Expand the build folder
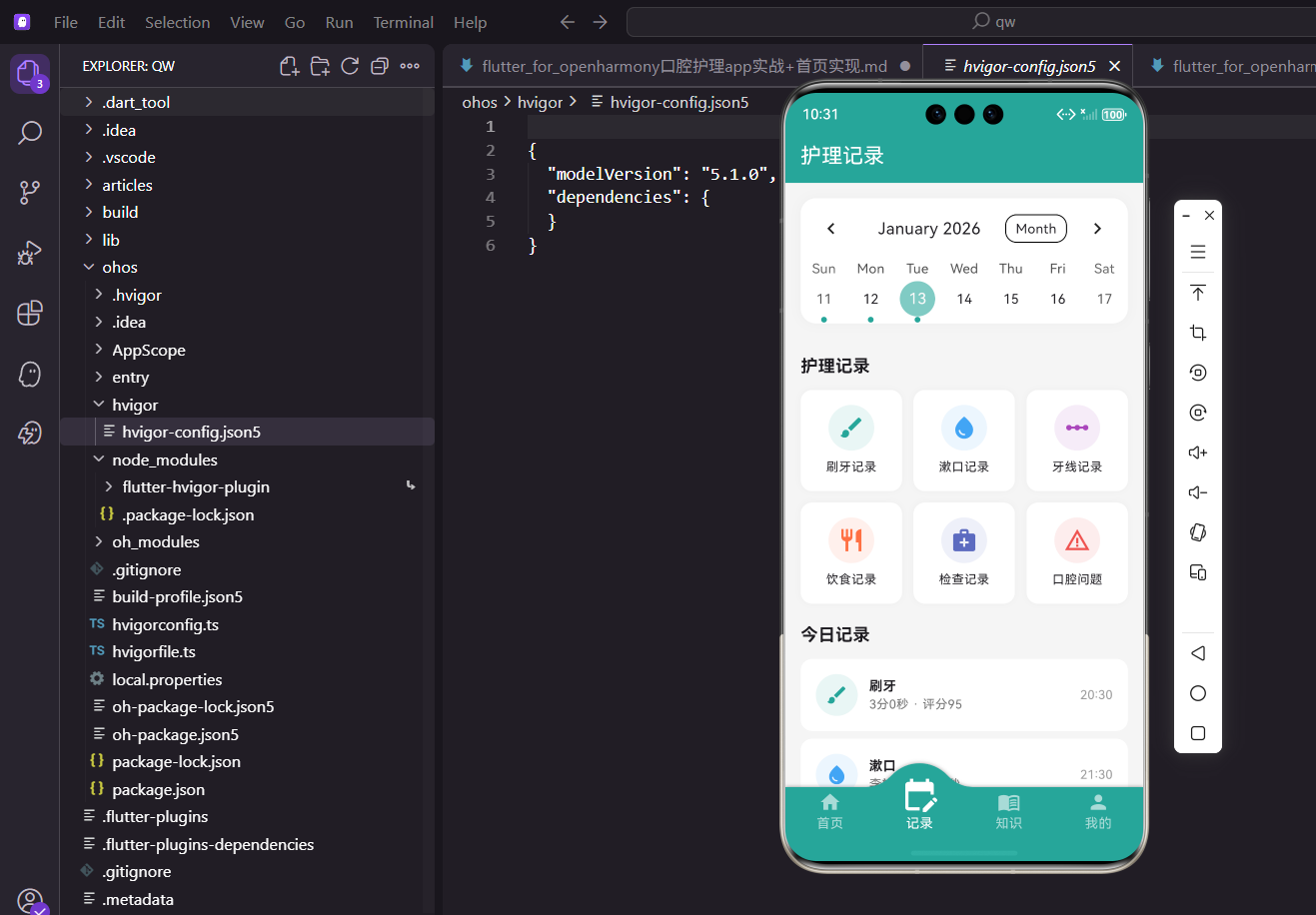The width and height of the screenshot is (1316, 915). (247, 212)
